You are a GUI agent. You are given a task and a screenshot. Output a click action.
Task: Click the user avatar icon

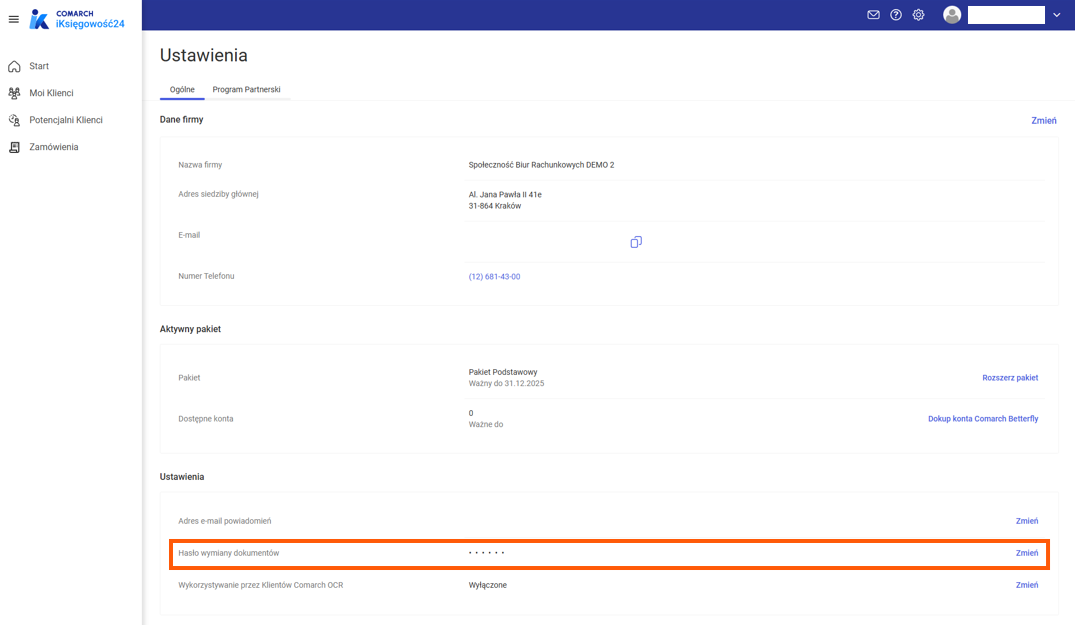[952, 15]
